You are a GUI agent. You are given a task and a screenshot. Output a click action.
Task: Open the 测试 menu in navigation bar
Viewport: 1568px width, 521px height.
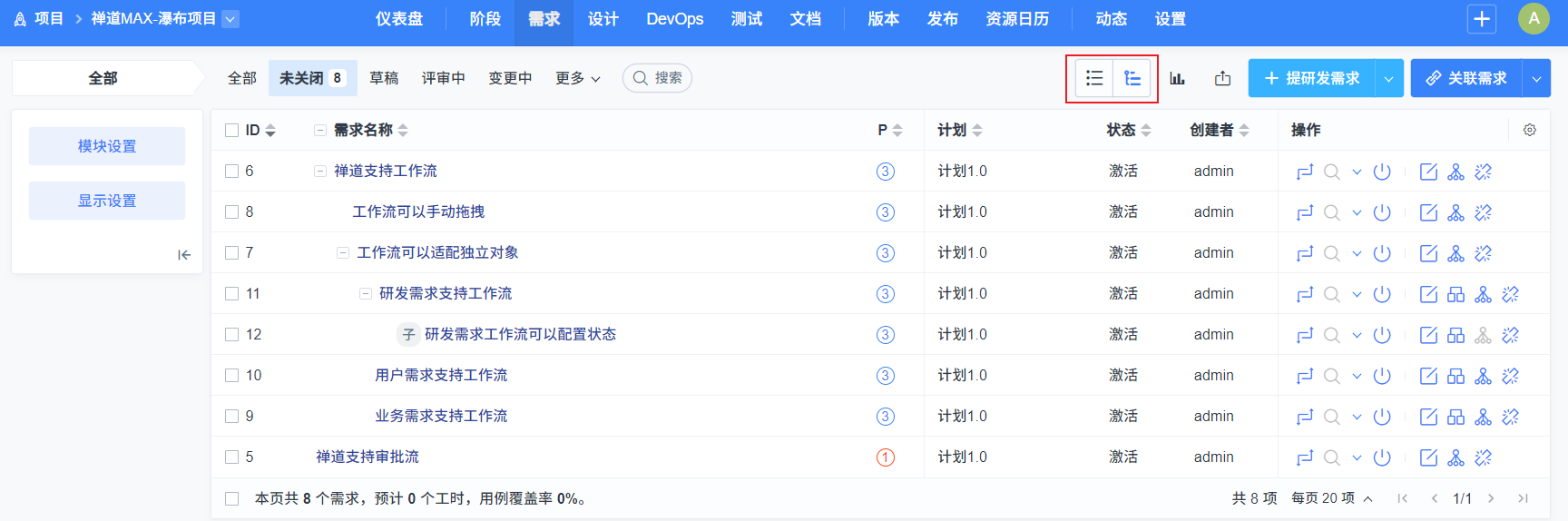click(x=746, y=19)
